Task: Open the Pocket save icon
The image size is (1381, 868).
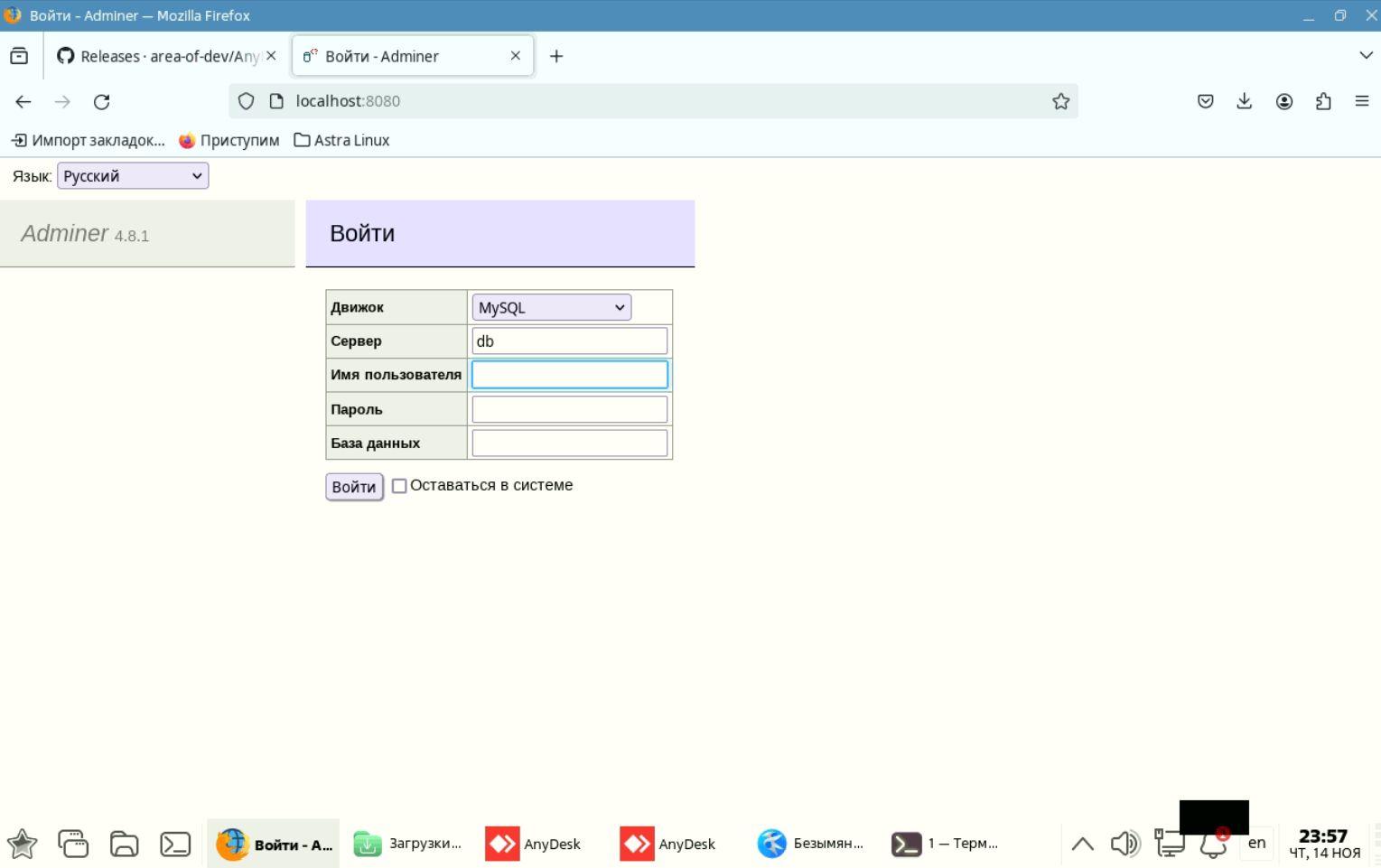Action: [x=1205, y=101]
